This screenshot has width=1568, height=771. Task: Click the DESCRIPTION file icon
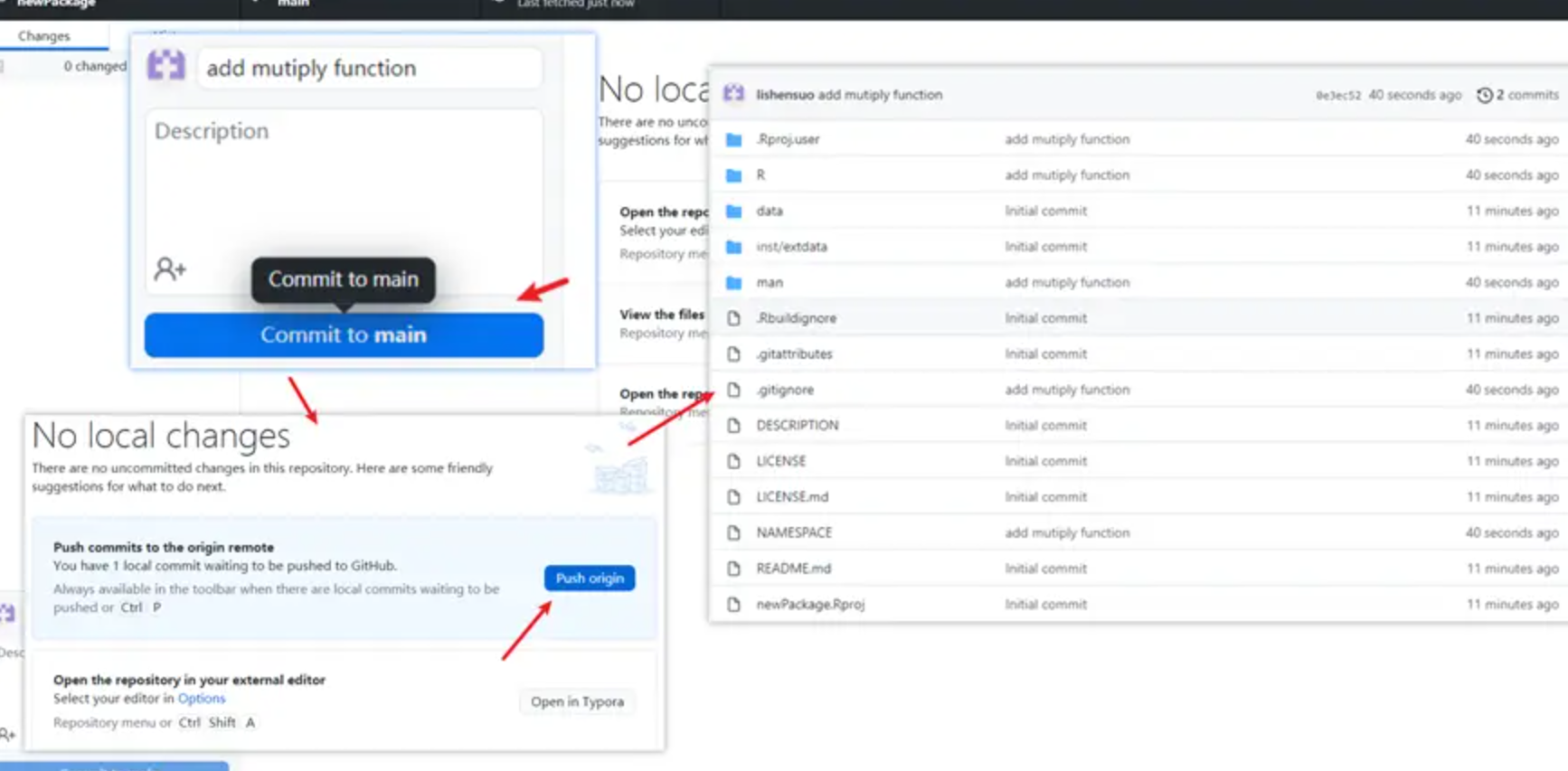(x=733, y=426)
